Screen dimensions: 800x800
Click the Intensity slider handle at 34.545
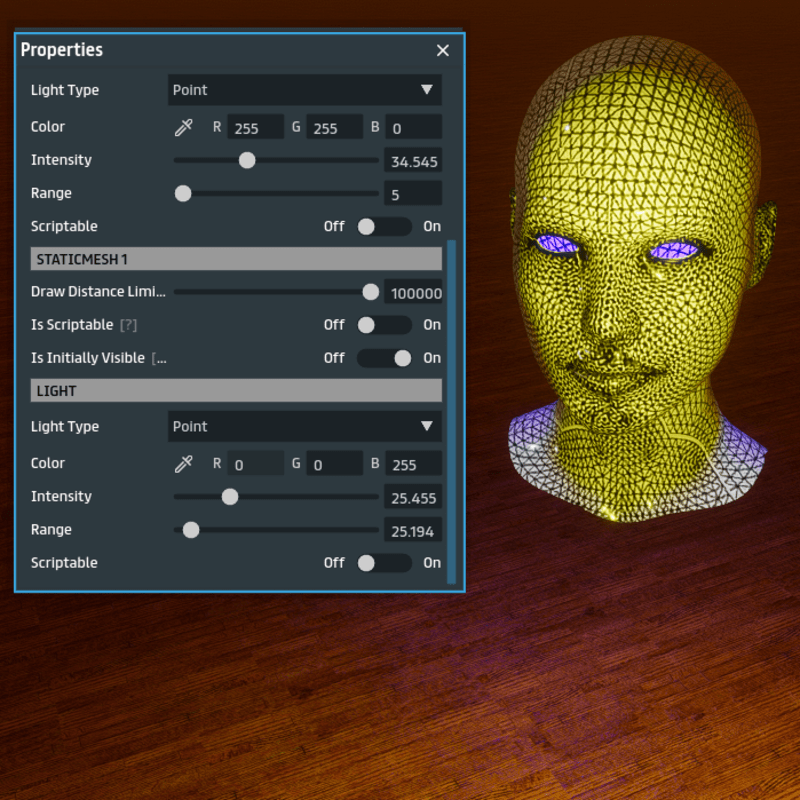point(247,160)
